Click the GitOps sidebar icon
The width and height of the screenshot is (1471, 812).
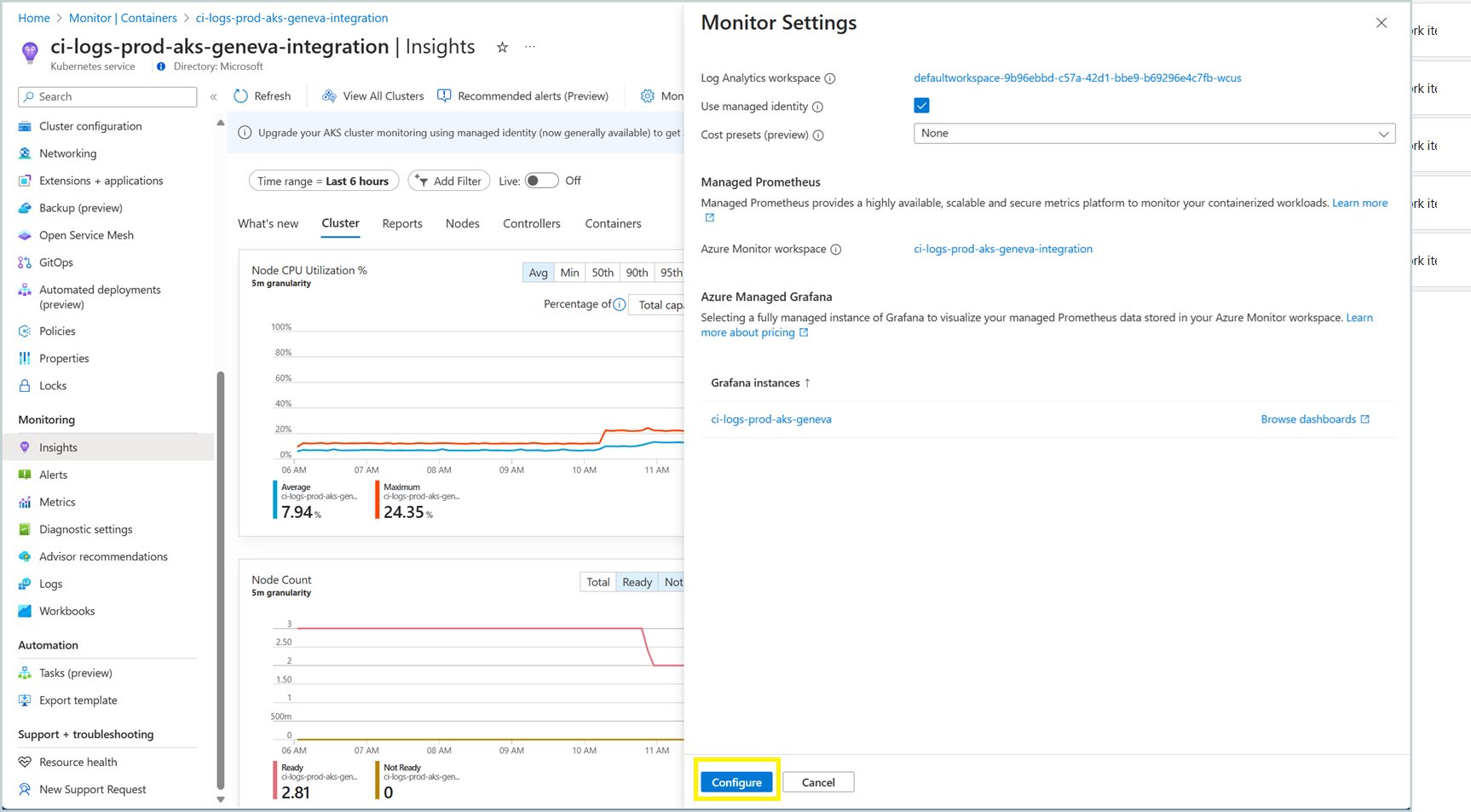[x=25, y=262]
